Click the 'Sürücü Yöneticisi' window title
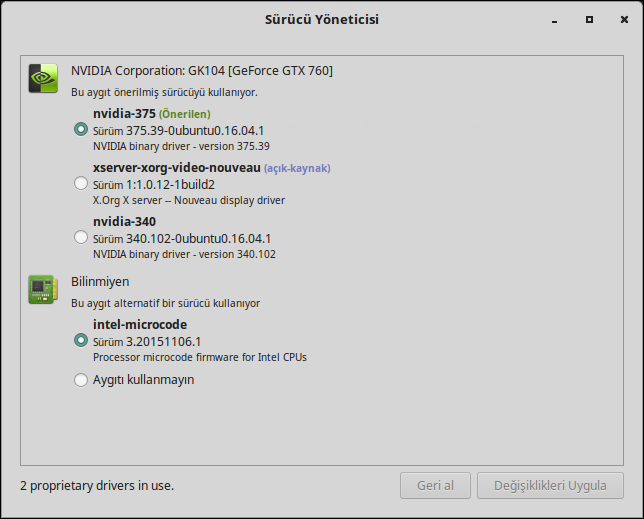The height and width of the screenshot is (519, 644). pyautogui.click(x=322, y=20)
